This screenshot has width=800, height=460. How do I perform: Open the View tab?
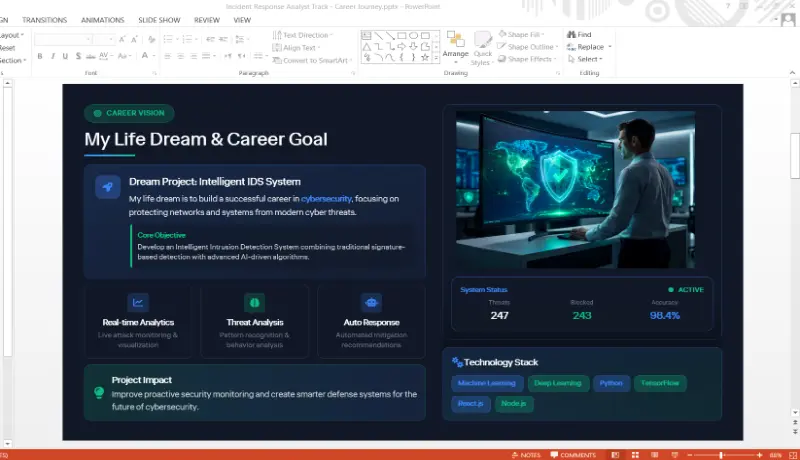pos(242,20)
